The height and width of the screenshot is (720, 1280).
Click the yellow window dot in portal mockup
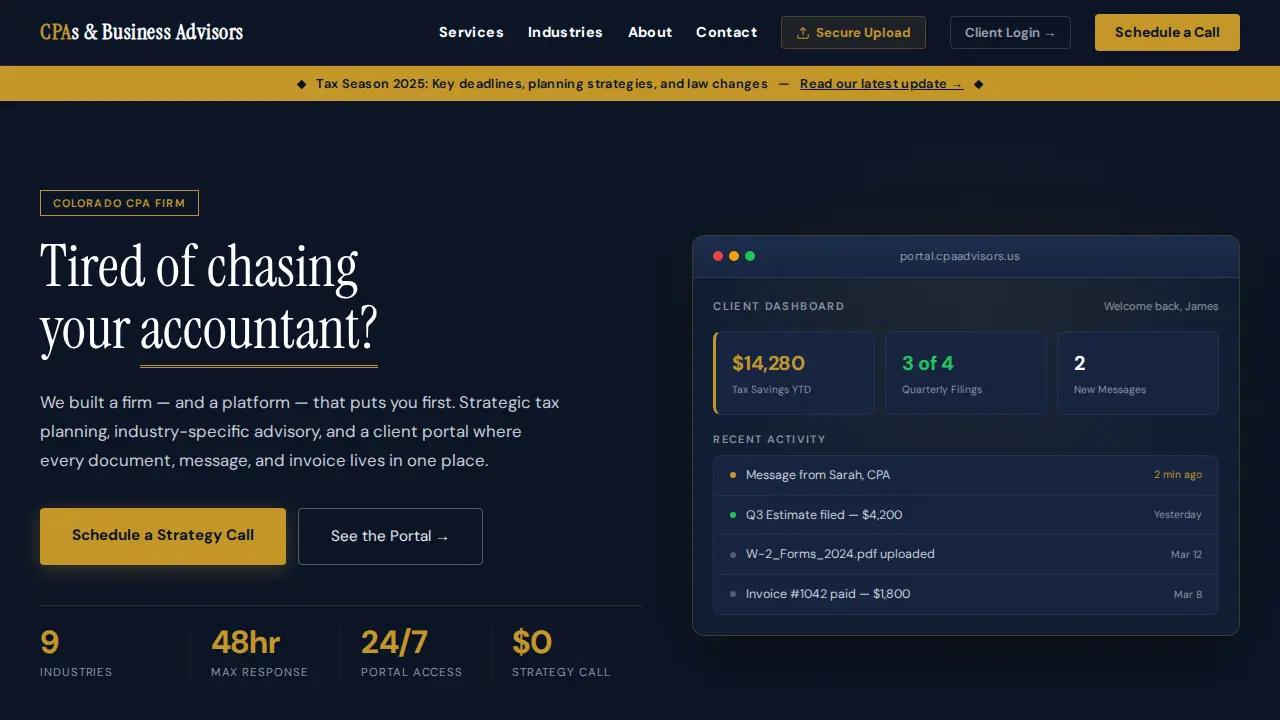[x=734, y=256]
